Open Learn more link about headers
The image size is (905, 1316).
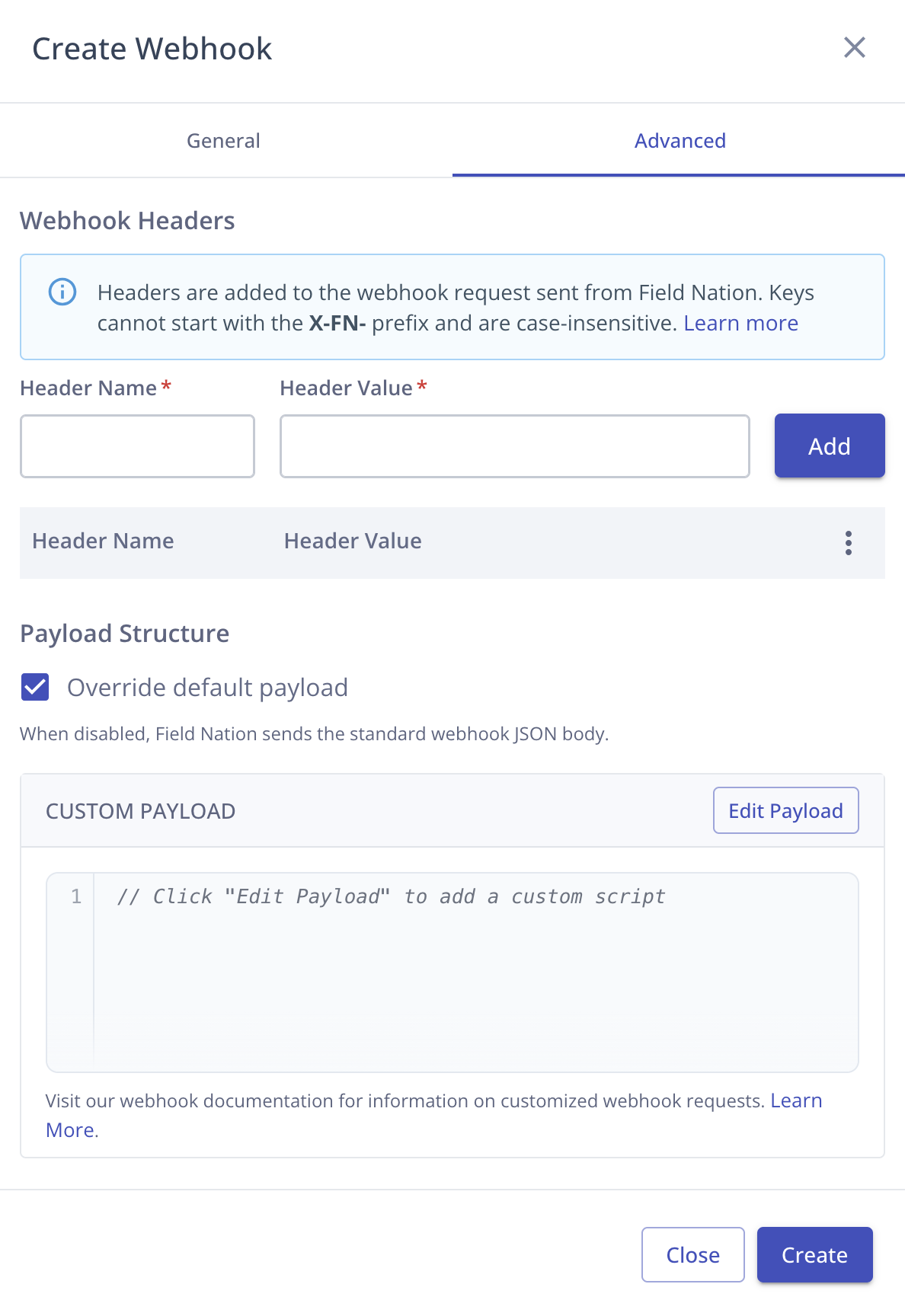(x=740, y=324)
